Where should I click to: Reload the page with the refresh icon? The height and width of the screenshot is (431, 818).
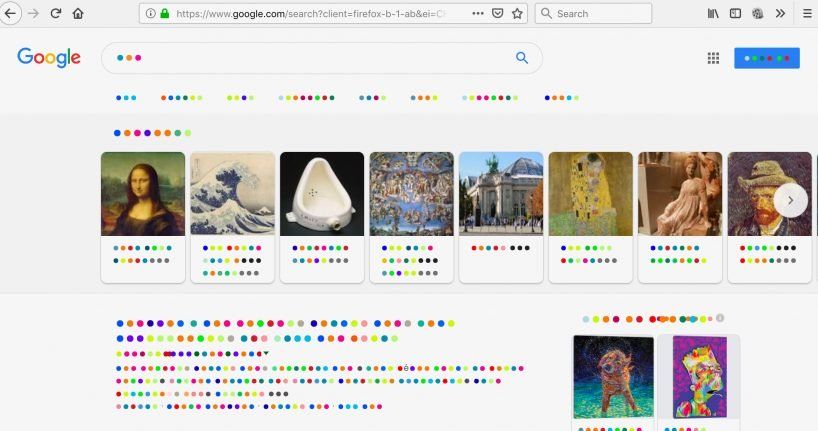(56, 14)
